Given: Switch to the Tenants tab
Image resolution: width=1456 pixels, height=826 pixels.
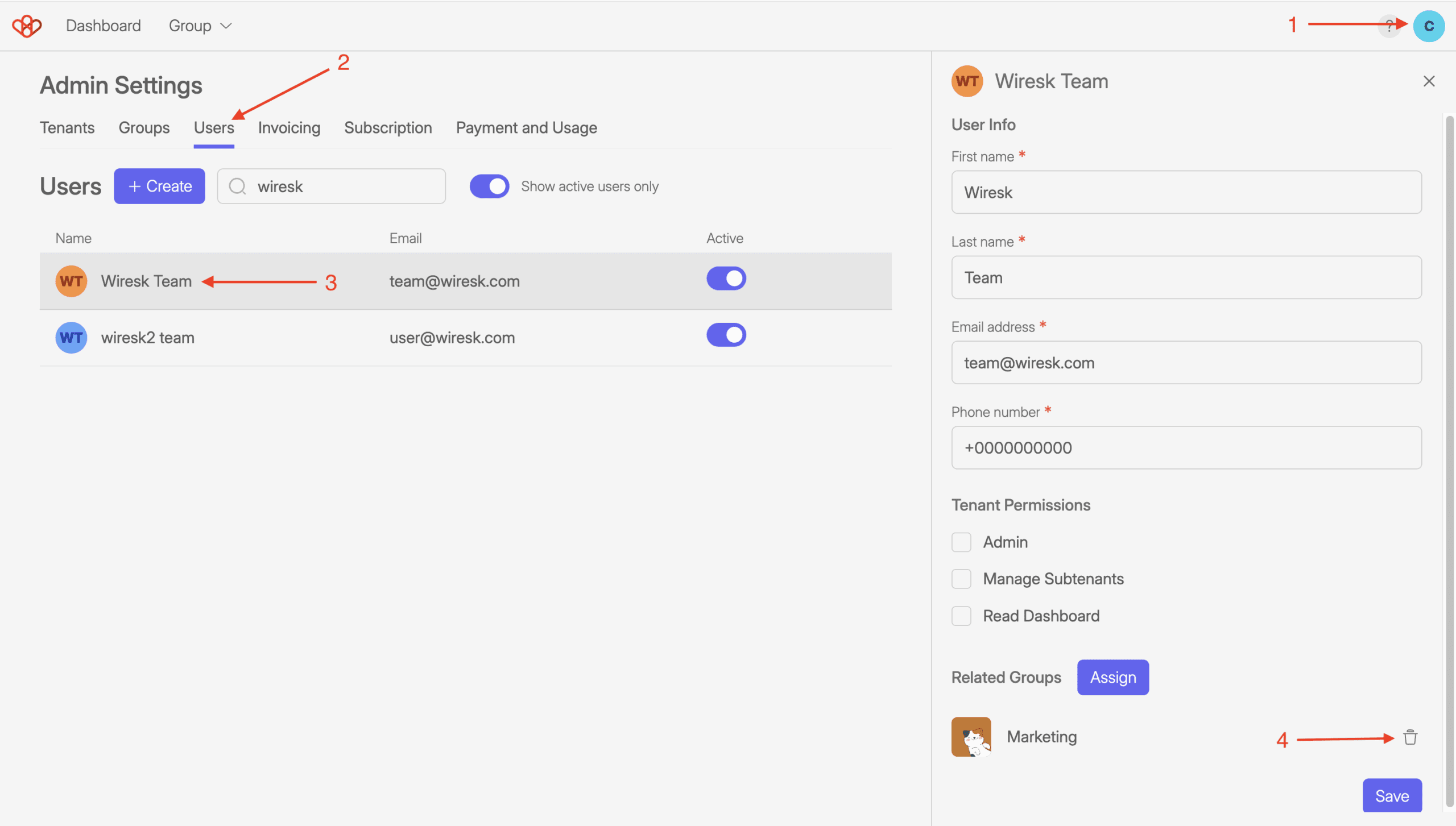Looking at the screenshot, I should point(67,128).
